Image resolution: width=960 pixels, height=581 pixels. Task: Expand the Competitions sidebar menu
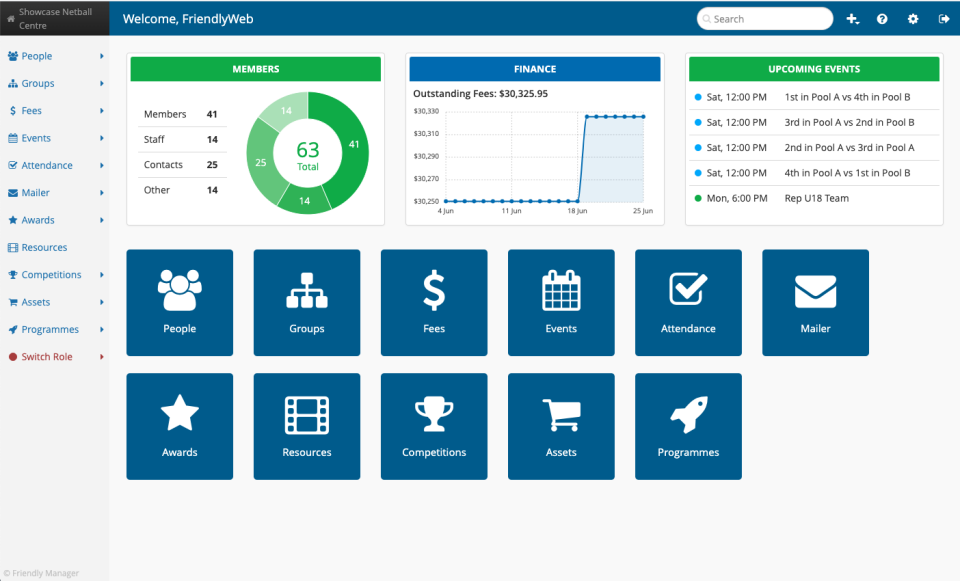click(x=50, y=274)
